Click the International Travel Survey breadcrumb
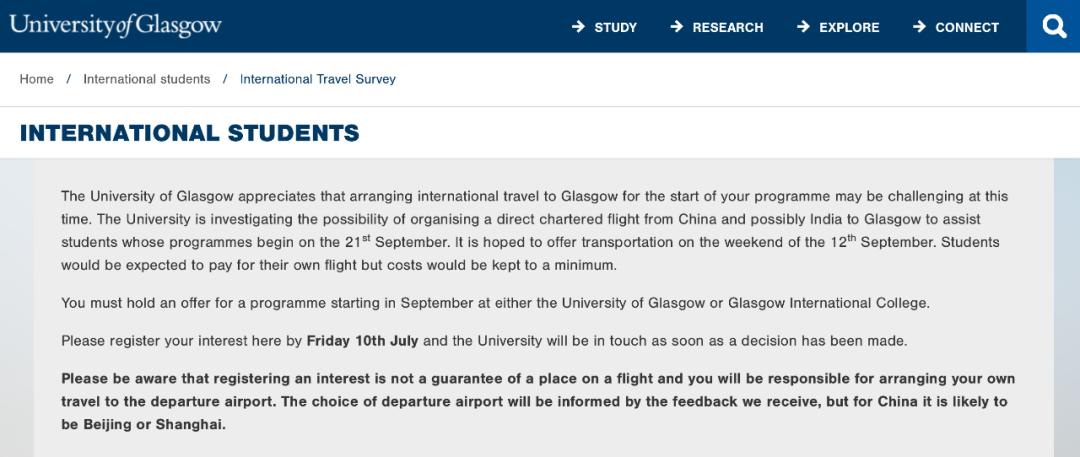 (318, 79)
